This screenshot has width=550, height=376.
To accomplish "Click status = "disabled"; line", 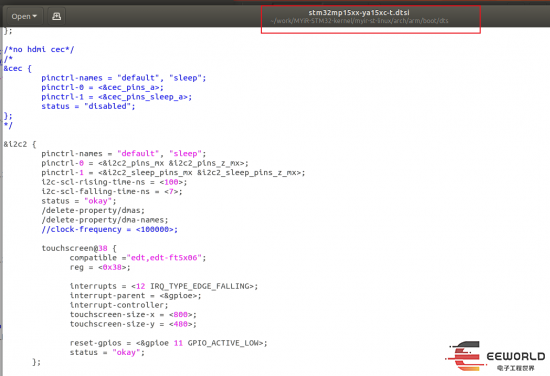I will coord(88,106).
